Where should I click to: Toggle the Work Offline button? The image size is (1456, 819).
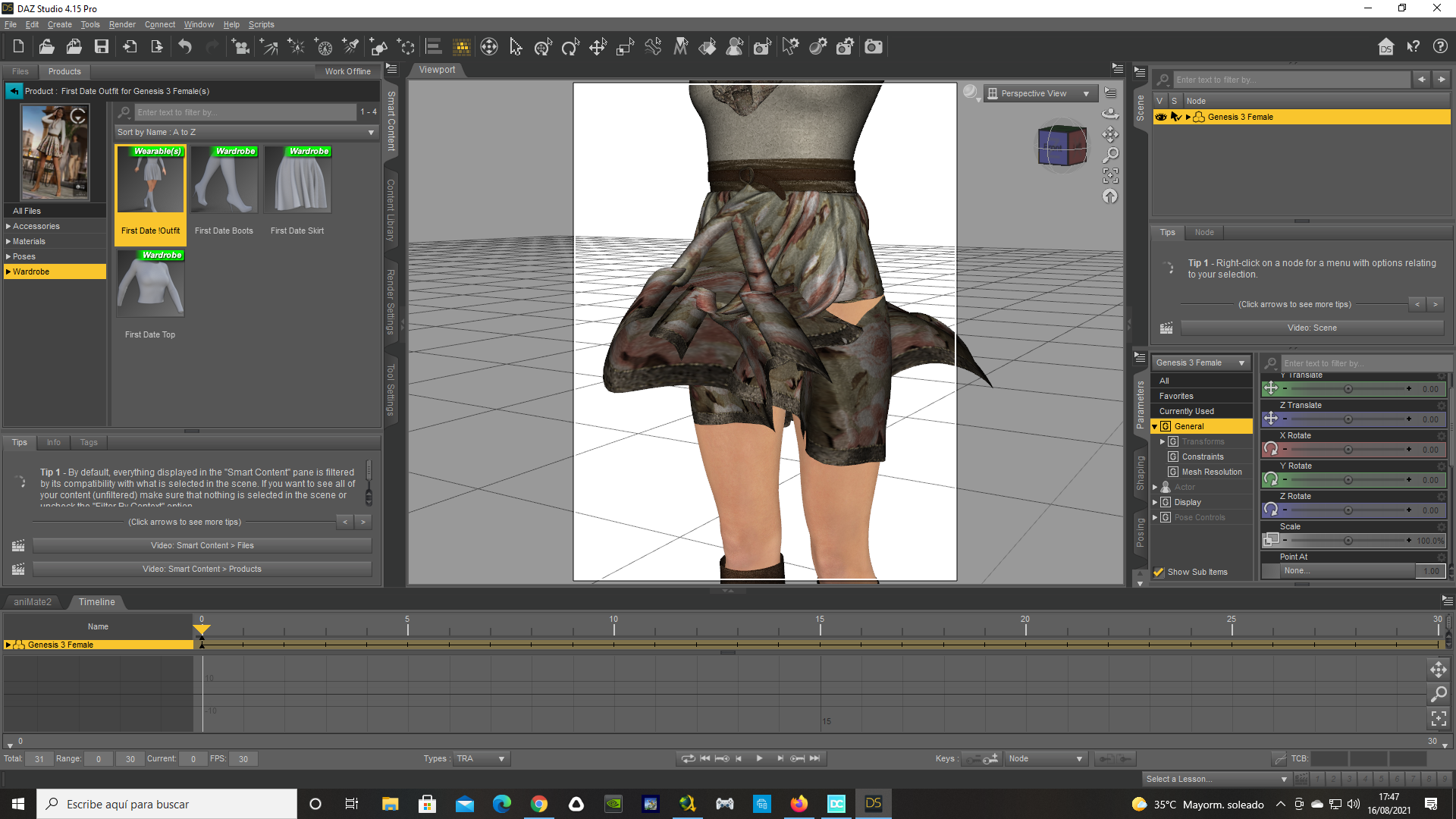pos(347,71)
